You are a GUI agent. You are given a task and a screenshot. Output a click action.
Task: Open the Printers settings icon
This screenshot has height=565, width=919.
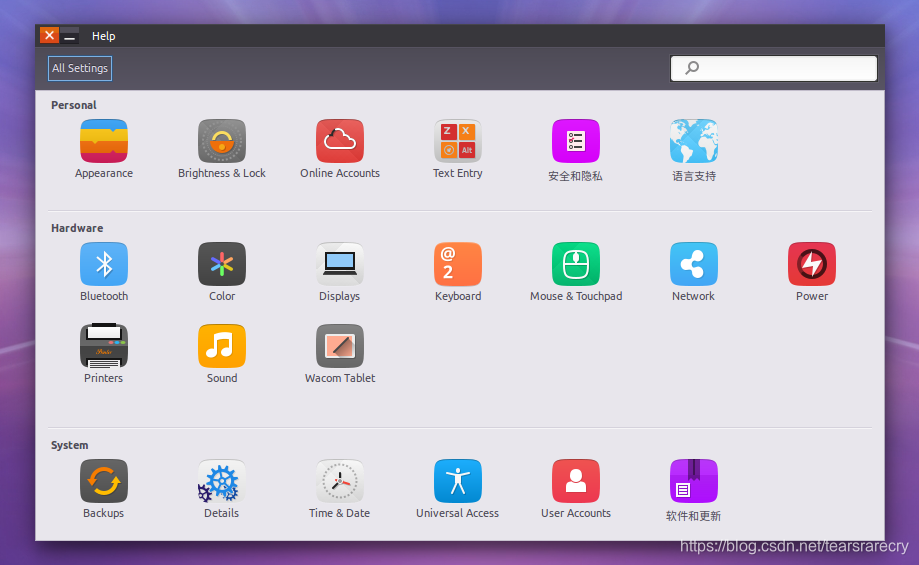click(x=104, y=346)
